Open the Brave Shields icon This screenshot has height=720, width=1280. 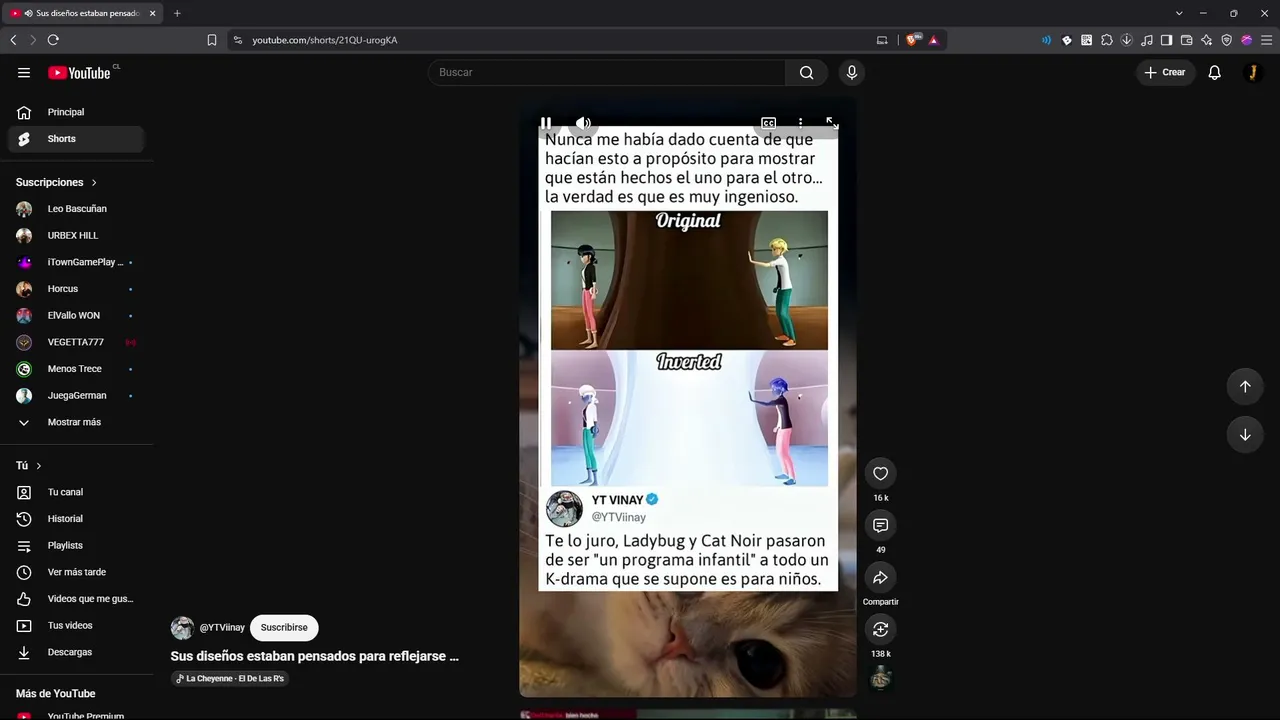(x=912, y=40)
